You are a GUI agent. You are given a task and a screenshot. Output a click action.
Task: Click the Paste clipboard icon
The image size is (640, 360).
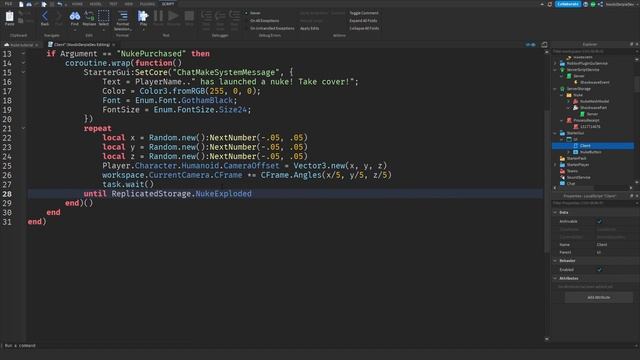click(9, 17)
